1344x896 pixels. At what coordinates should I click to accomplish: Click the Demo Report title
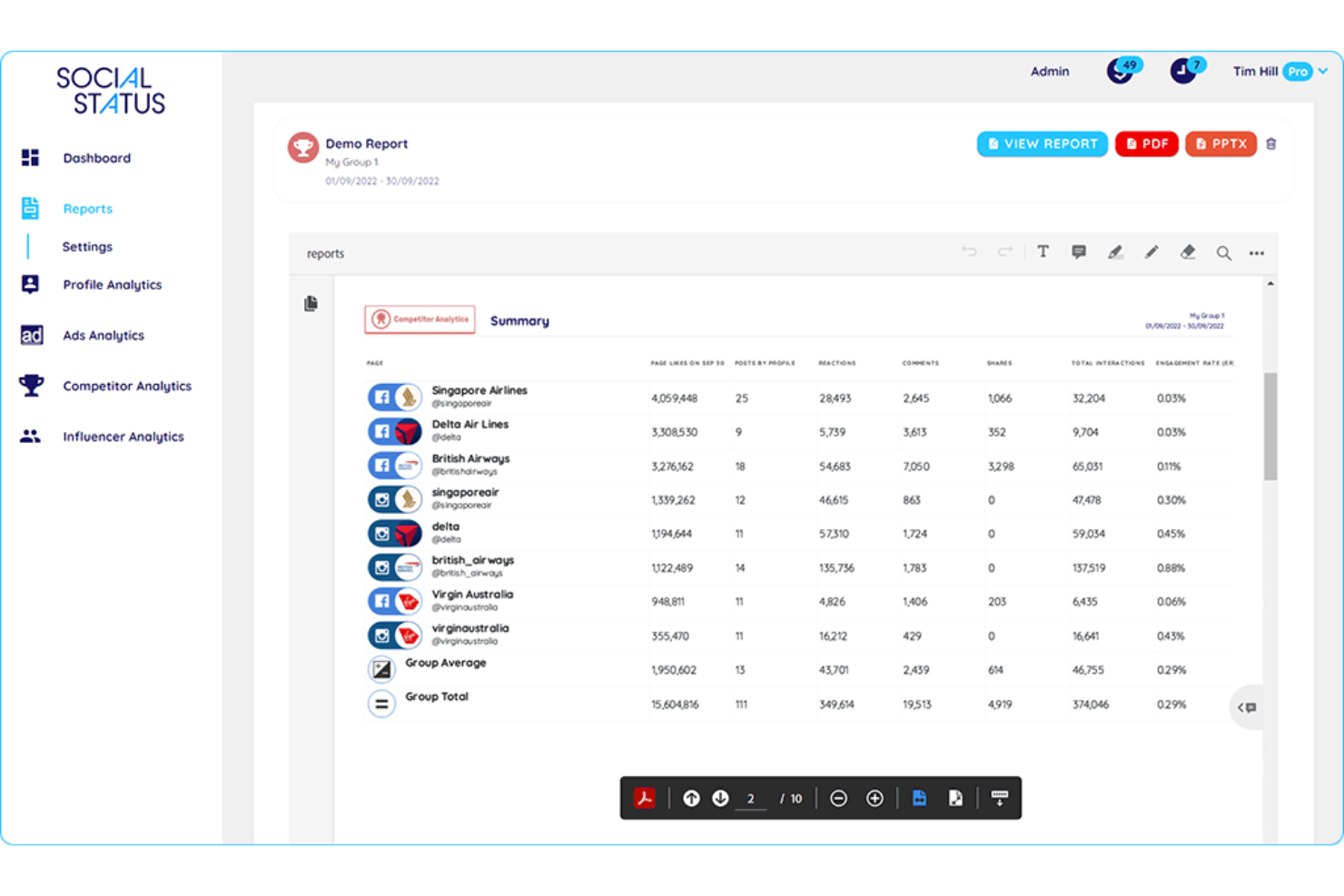pos(367,143)
